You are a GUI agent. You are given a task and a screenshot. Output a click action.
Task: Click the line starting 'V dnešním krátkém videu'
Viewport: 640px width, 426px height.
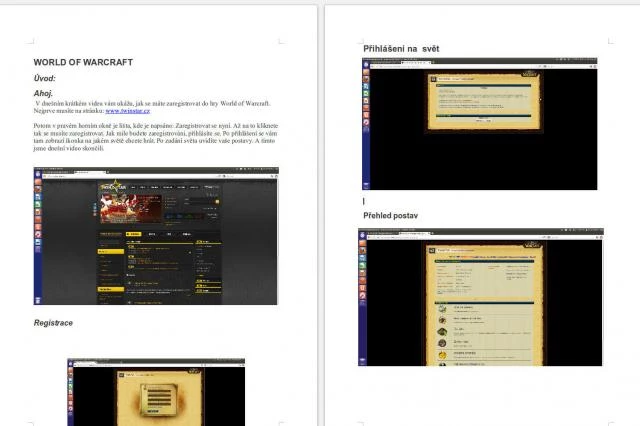(x=153, y=104)
